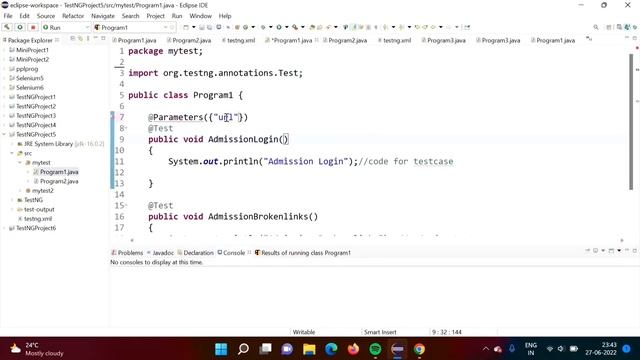This screenshot has height=360, width=640.
Task: Click the Smart Insert status bar entry
Action: 380,332
